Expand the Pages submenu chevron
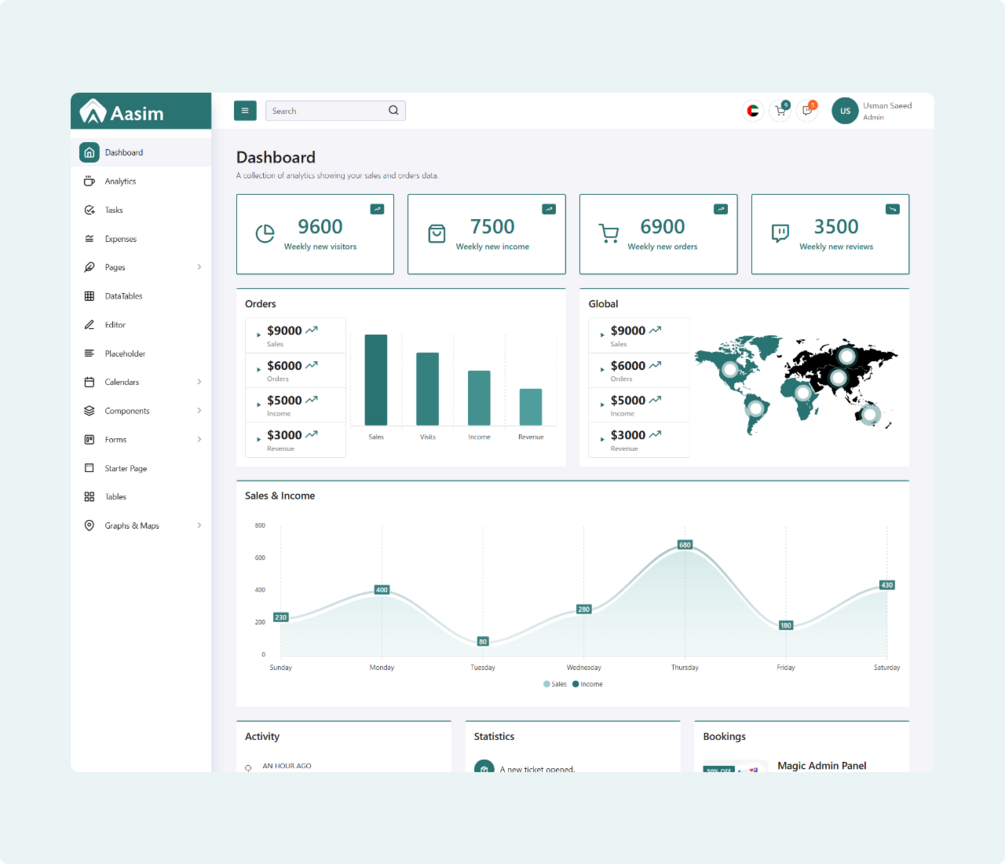This screenshot has width=1005, height=864. coord(199,267)
